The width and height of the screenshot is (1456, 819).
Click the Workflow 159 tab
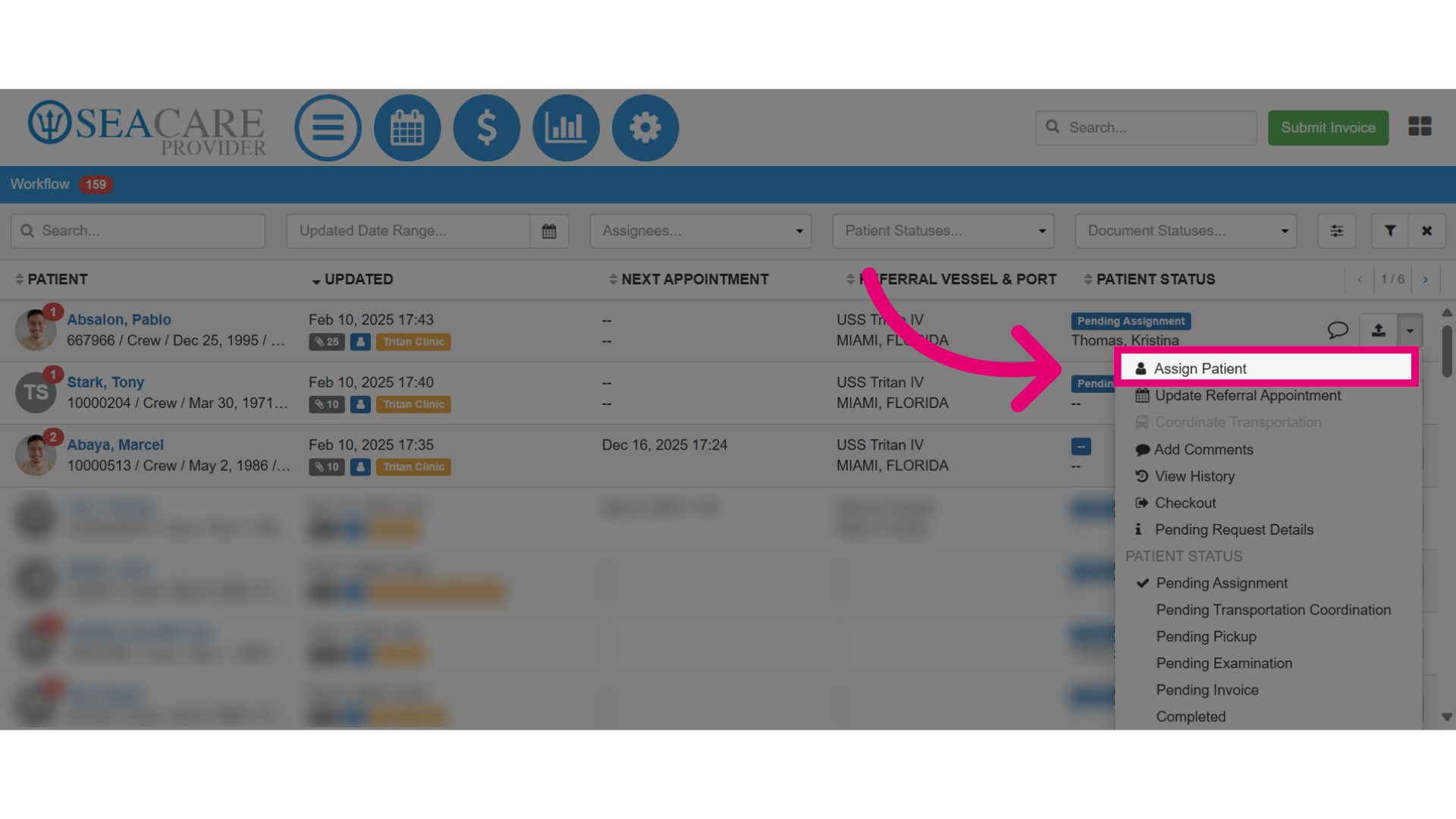[x=61, y=184]
